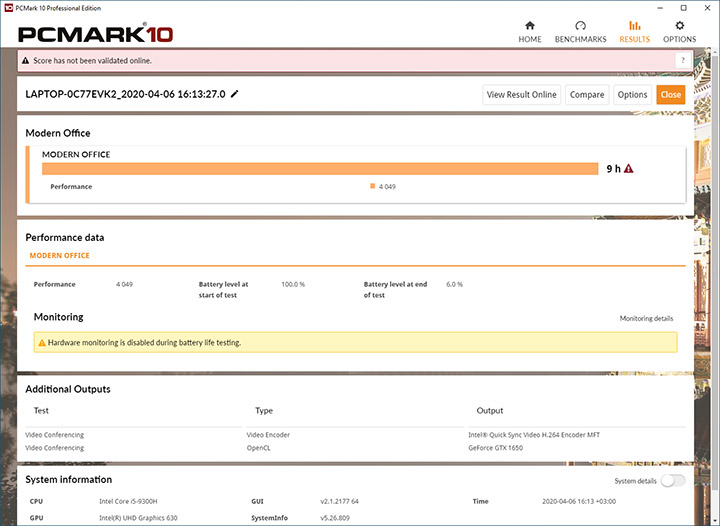Viewport: 720px width, 526px height.
Task: Click the GUI version v2.1.2177 64
Action: 339,501
